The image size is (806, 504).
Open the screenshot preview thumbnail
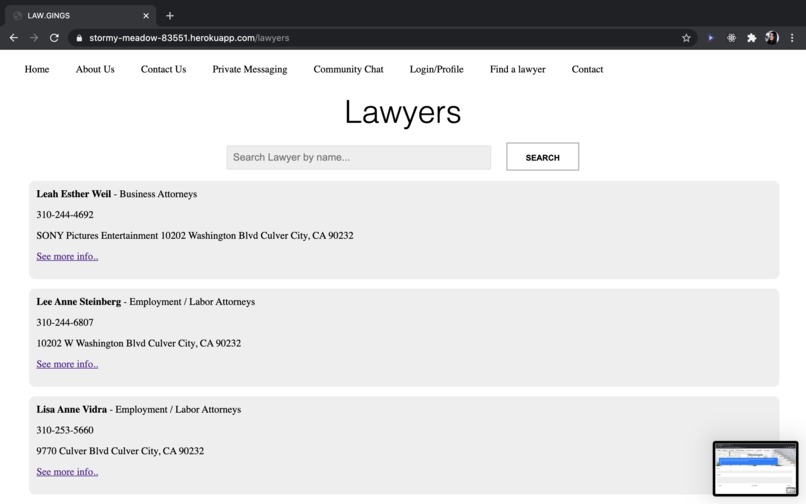755,469
